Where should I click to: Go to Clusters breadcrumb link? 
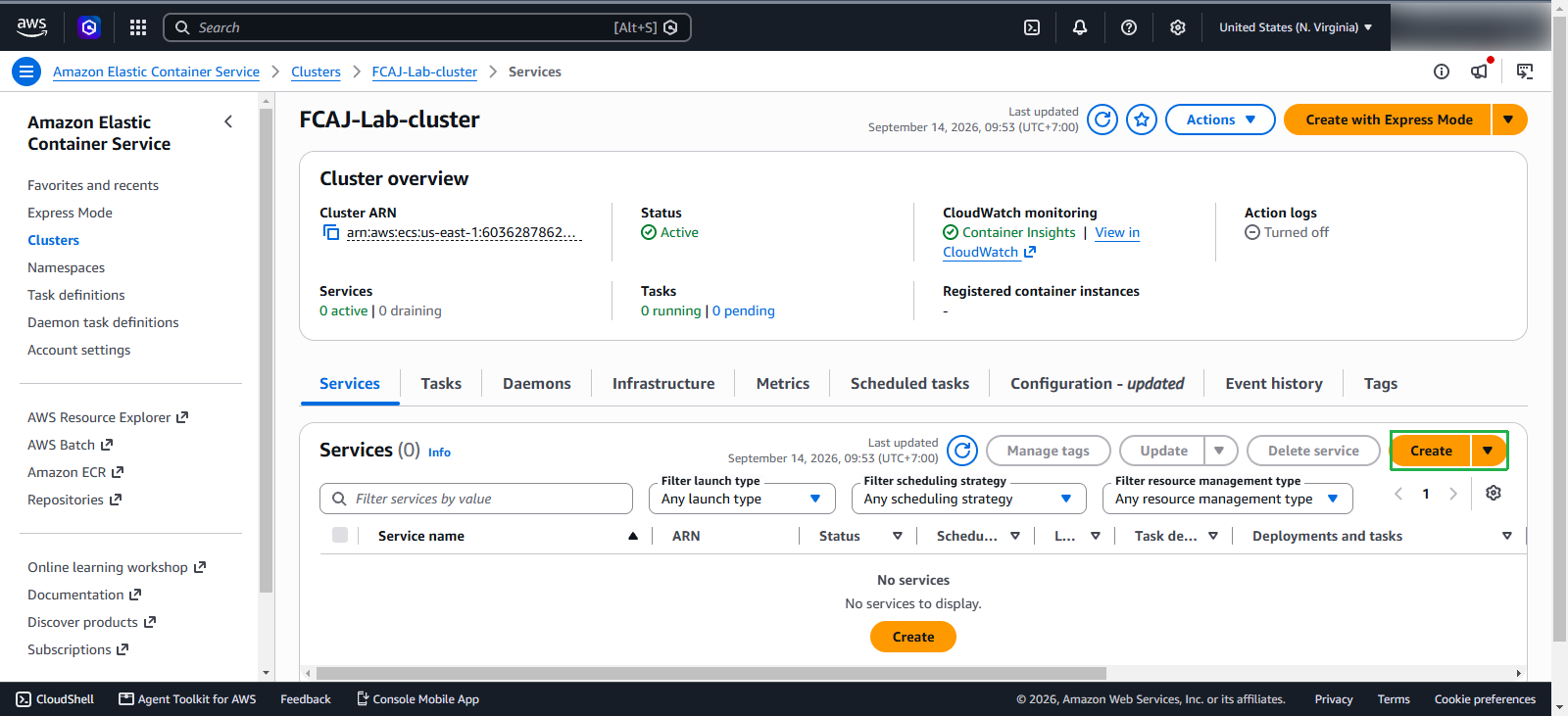(x=316, y=72)
